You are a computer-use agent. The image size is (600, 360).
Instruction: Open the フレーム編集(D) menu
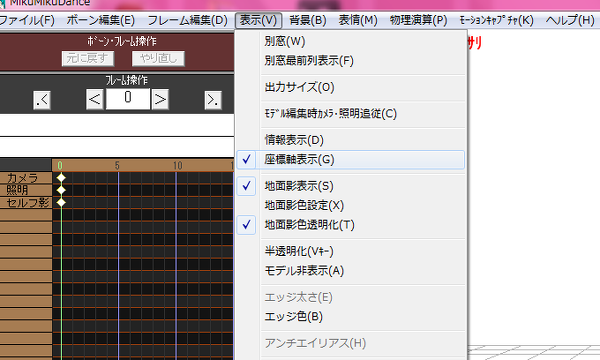pos(188,20)
